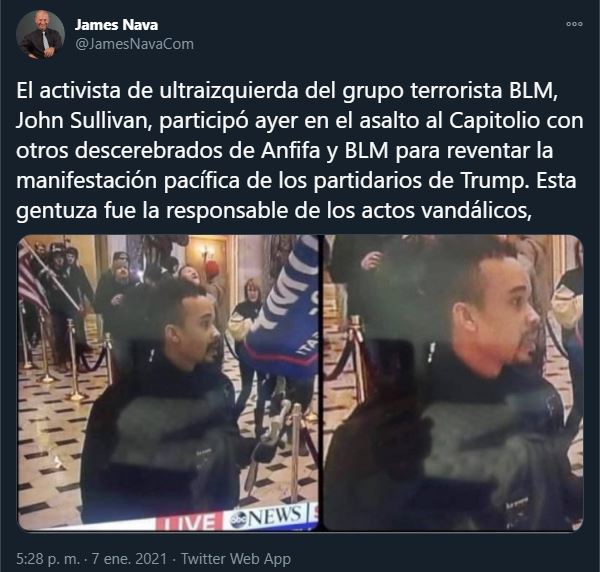The width and height of the screenshot is (600, 572).
Task: Open the left ABC News photo
Action: coord(168,383)
